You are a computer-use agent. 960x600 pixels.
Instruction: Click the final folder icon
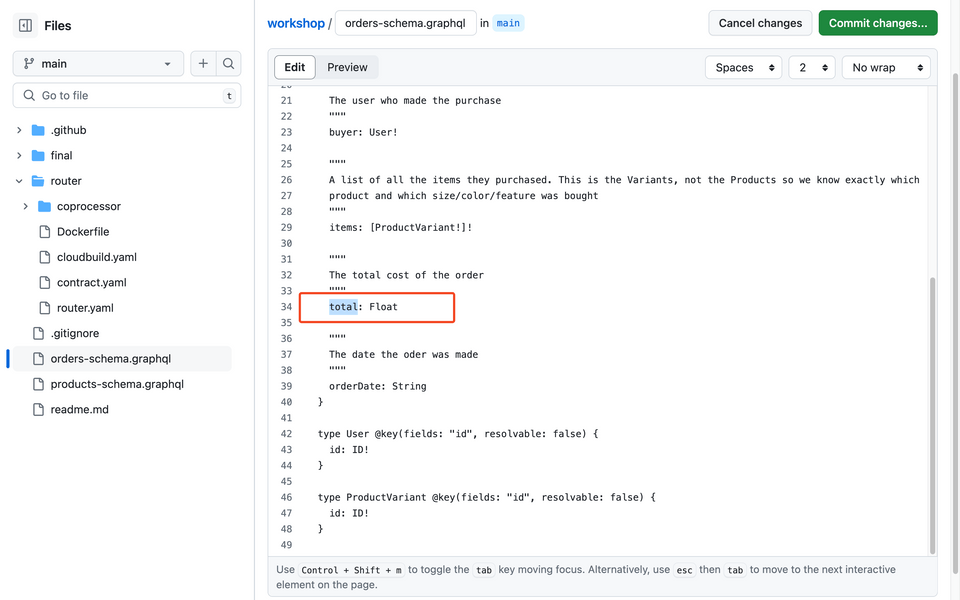pyautogui.click(x=38, y=156)
